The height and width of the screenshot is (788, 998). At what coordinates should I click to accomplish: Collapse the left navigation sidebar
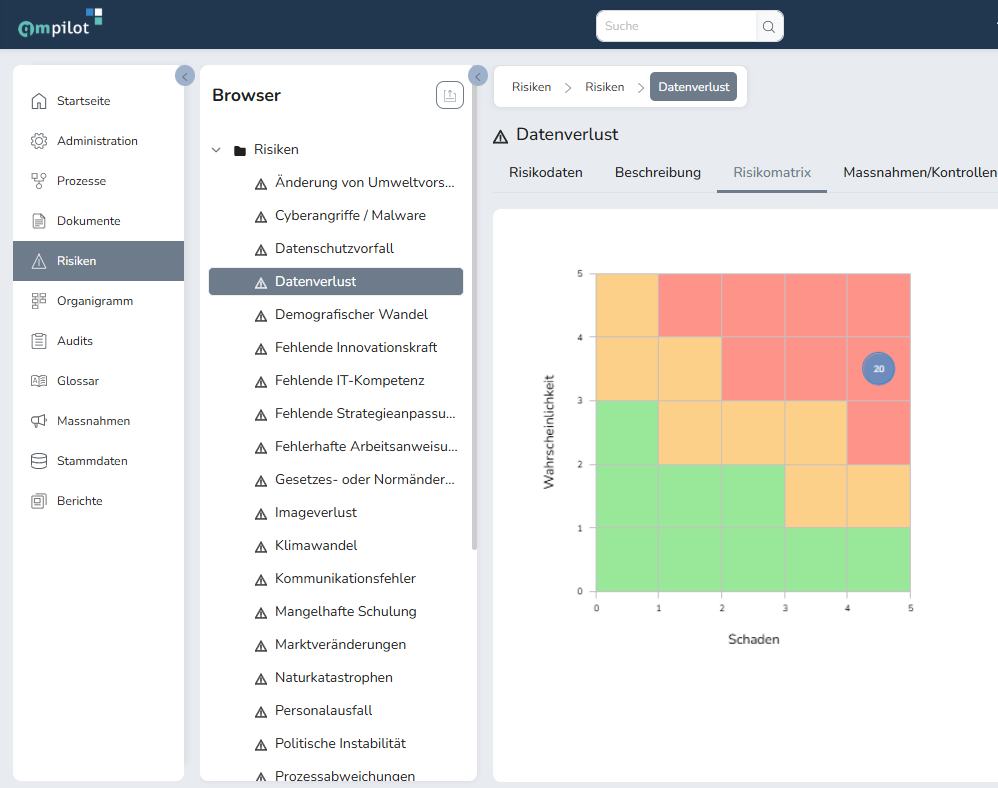point(185,76)
